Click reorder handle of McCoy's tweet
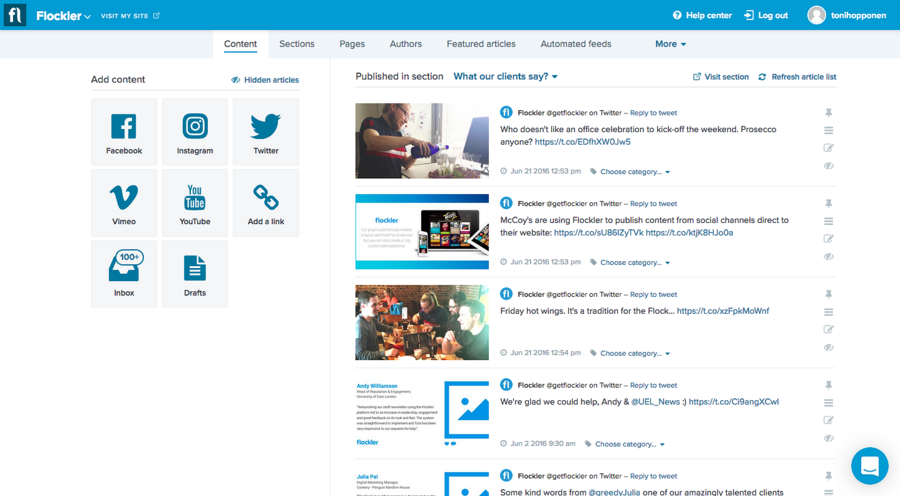Viewport: 900px width, 496px height. pos(828,221)
